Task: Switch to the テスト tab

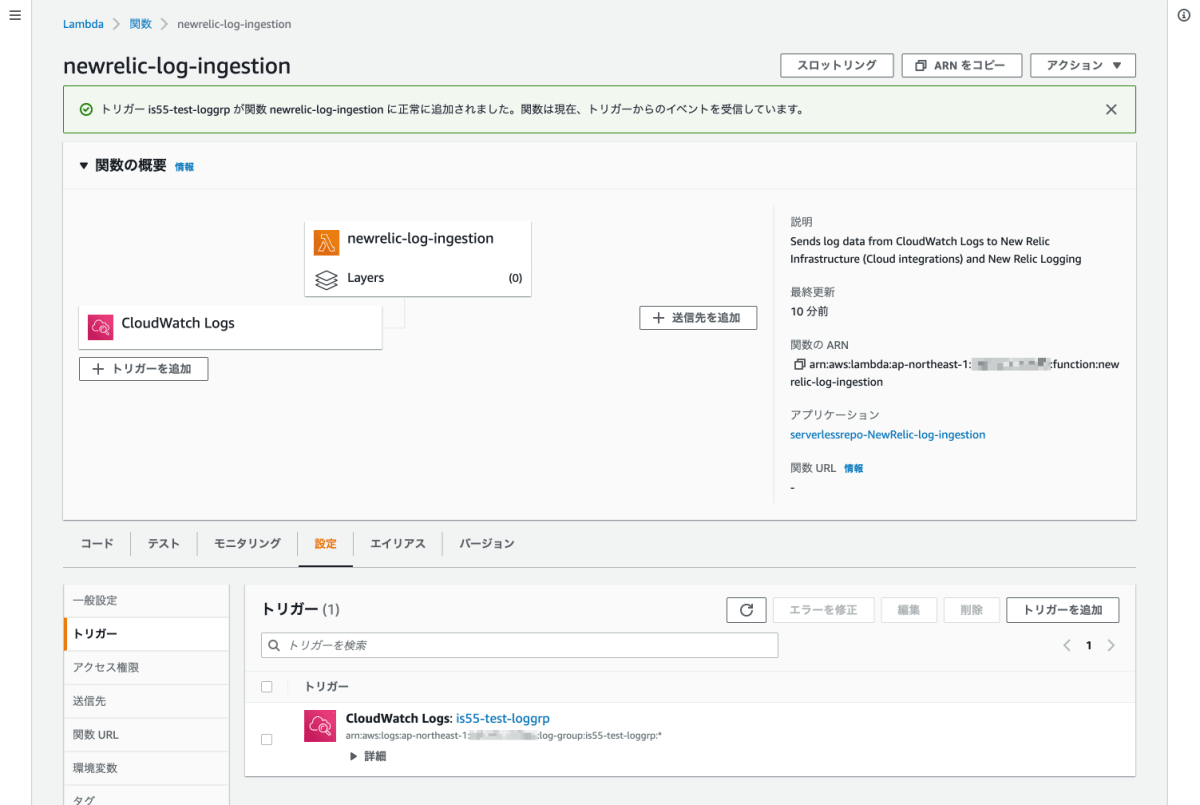Action: pos(164,544)
